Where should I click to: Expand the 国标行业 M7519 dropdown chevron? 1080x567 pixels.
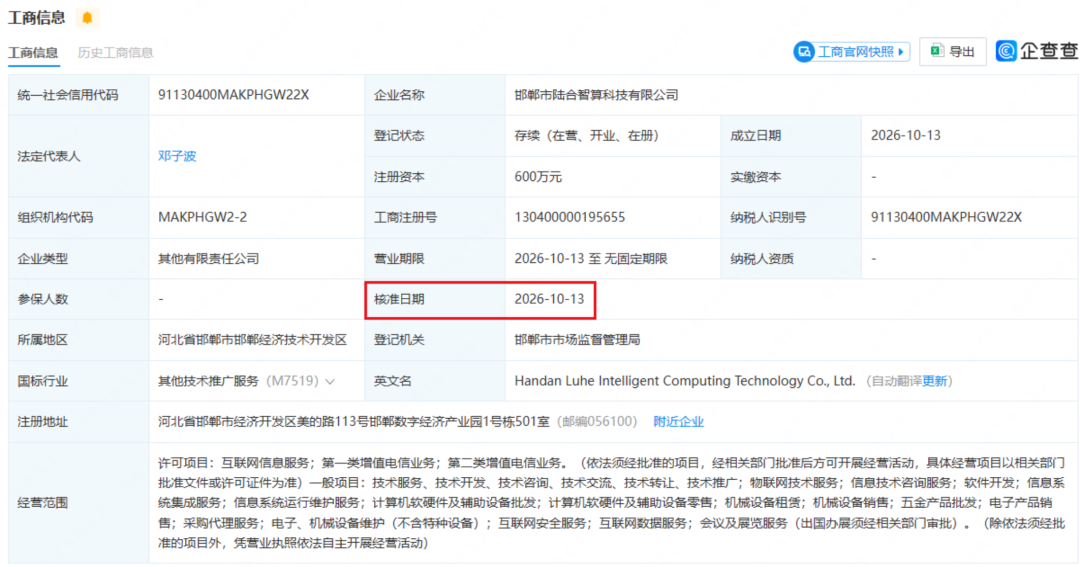[331, 382]
